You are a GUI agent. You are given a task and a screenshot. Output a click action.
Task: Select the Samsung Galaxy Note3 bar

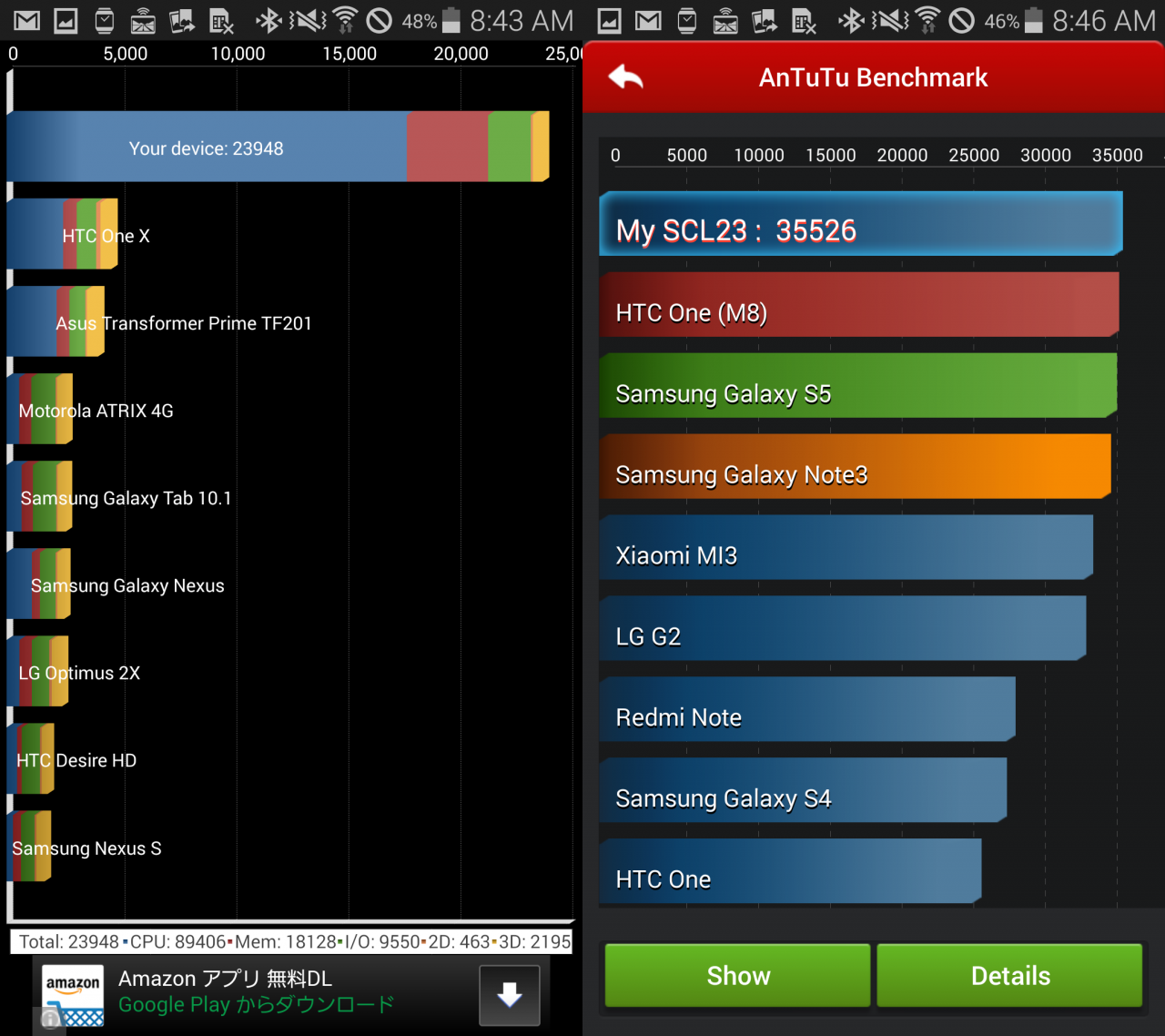point(856,467)
